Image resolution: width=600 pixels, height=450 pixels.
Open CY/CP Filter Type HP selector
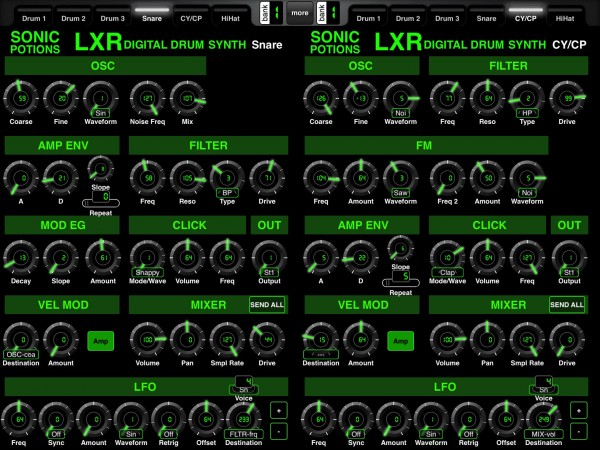(527, 113)
